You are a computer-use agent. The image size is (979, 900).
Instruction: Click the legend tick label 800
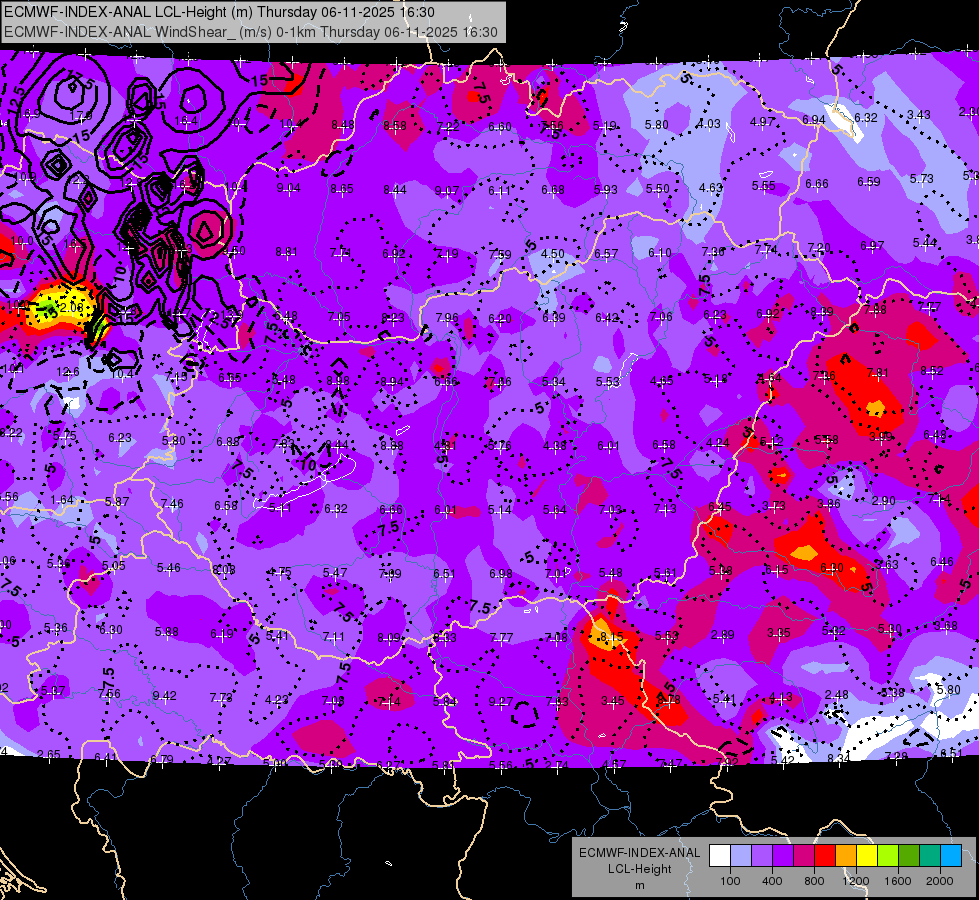814,881
